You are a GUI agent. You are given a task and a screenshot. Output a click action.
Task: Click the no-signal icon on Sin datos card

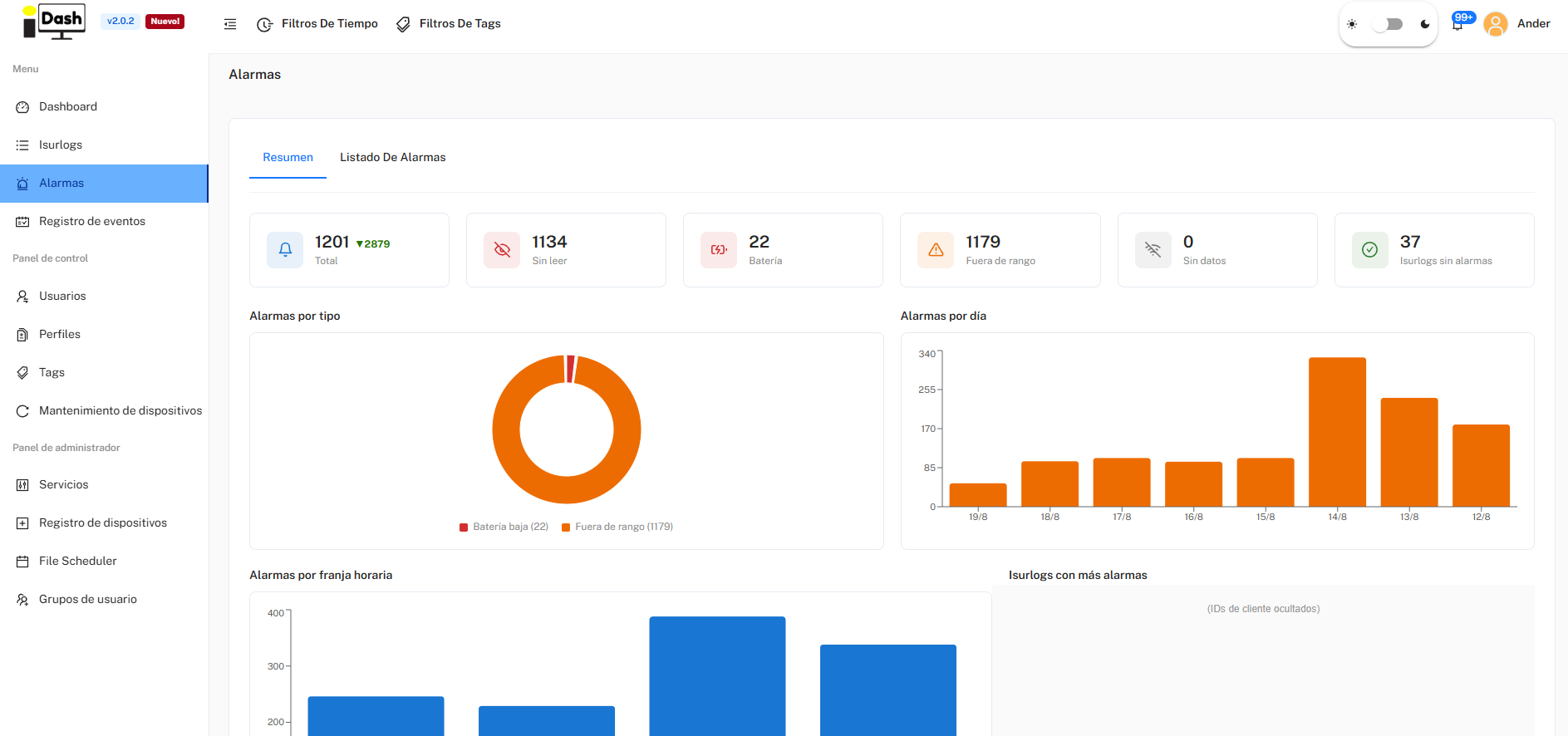(x=1153, y=250)
